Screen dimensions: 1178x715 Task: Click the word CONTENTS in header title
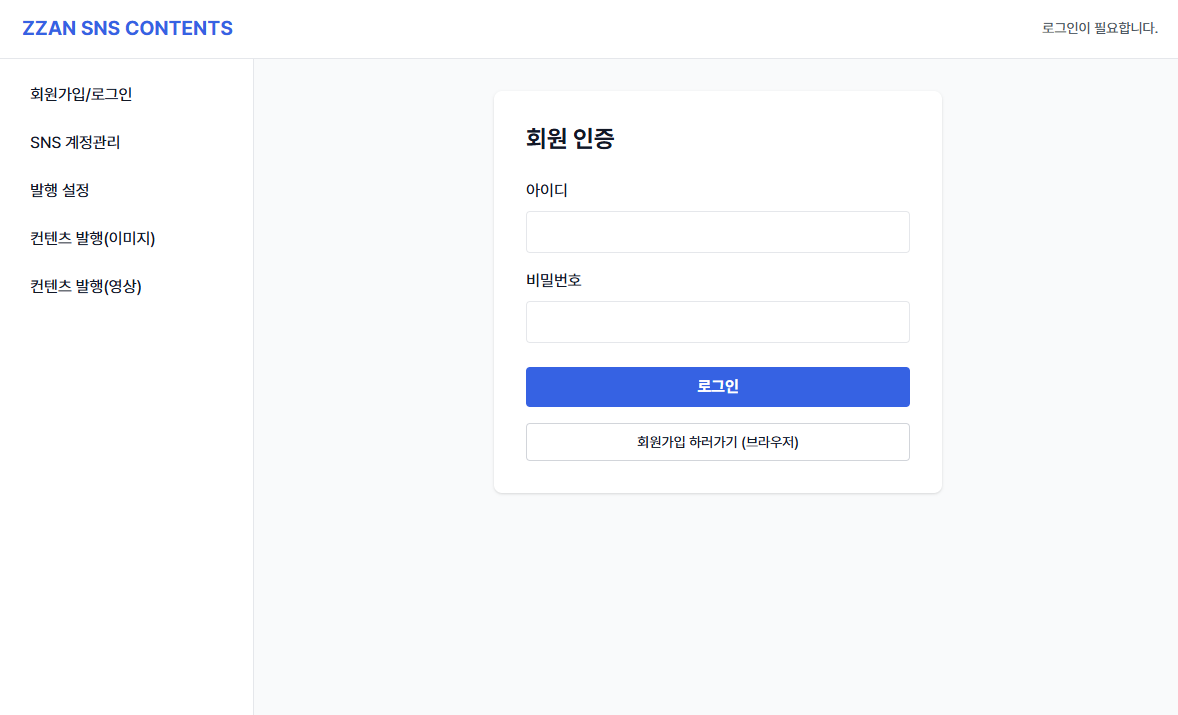click(179, 28)
